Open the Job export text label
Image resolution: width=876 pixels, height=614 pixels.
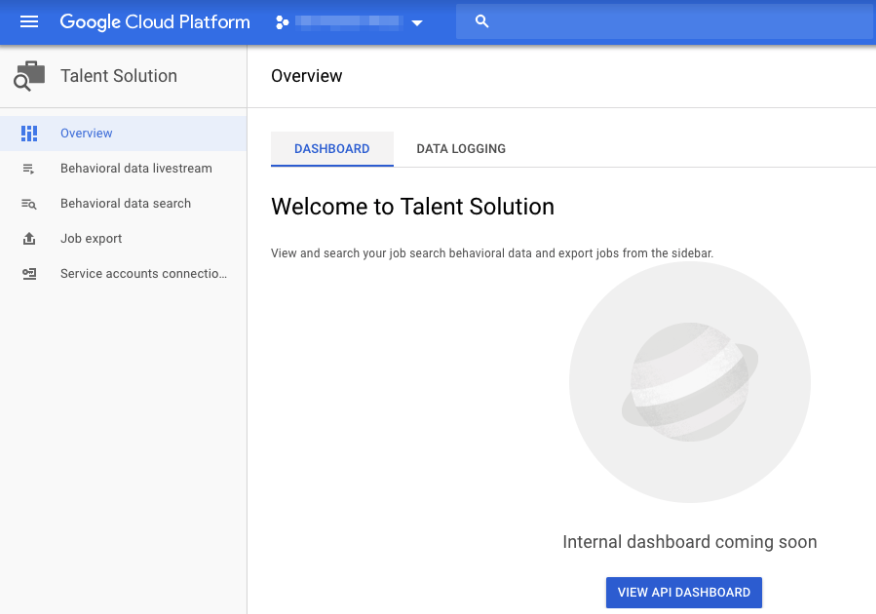pyautogui.click(x=91, y=239)
